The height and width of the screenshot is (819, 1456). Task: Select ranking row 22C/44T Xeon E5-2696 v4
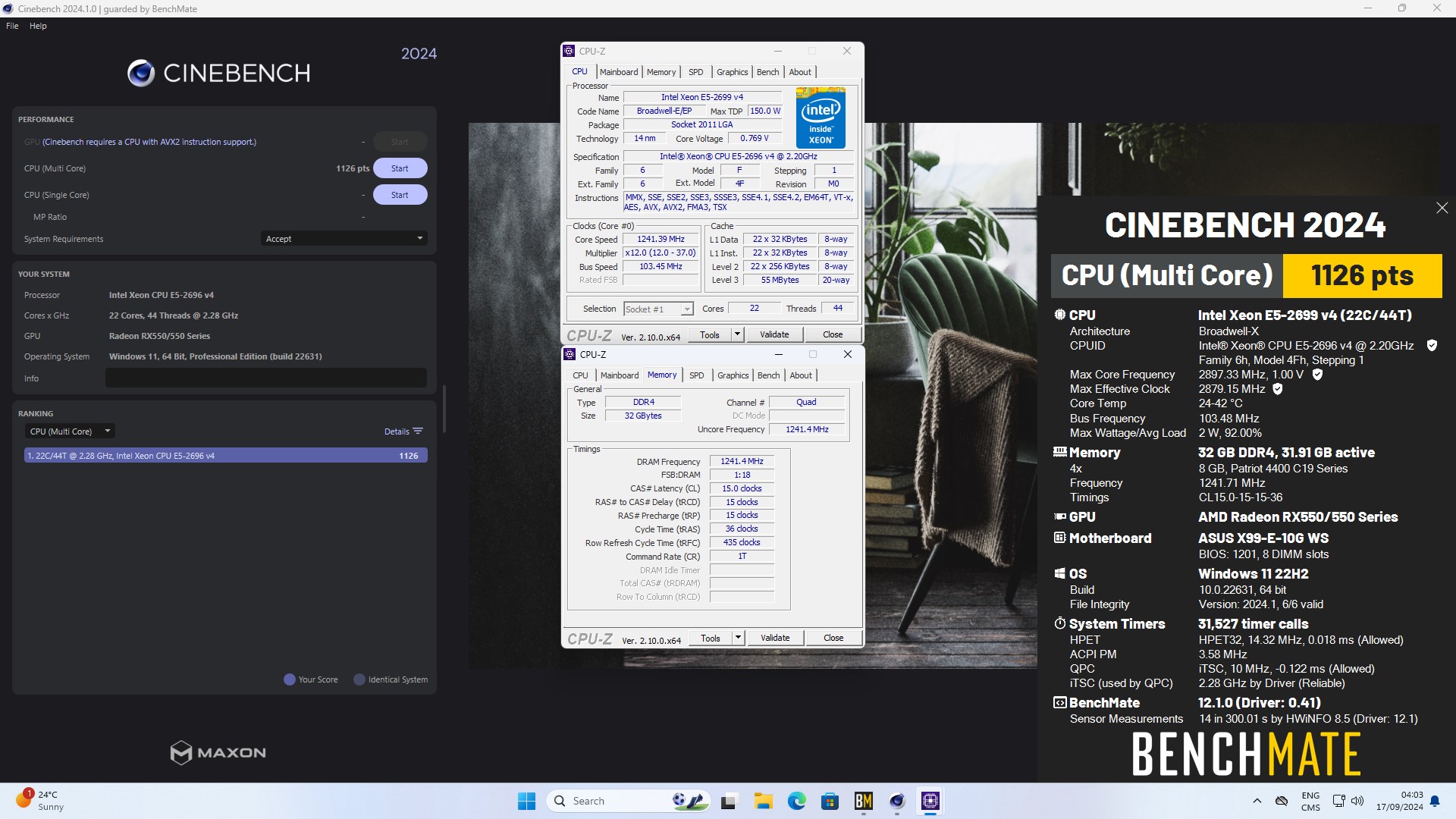[x=226, y=456]
